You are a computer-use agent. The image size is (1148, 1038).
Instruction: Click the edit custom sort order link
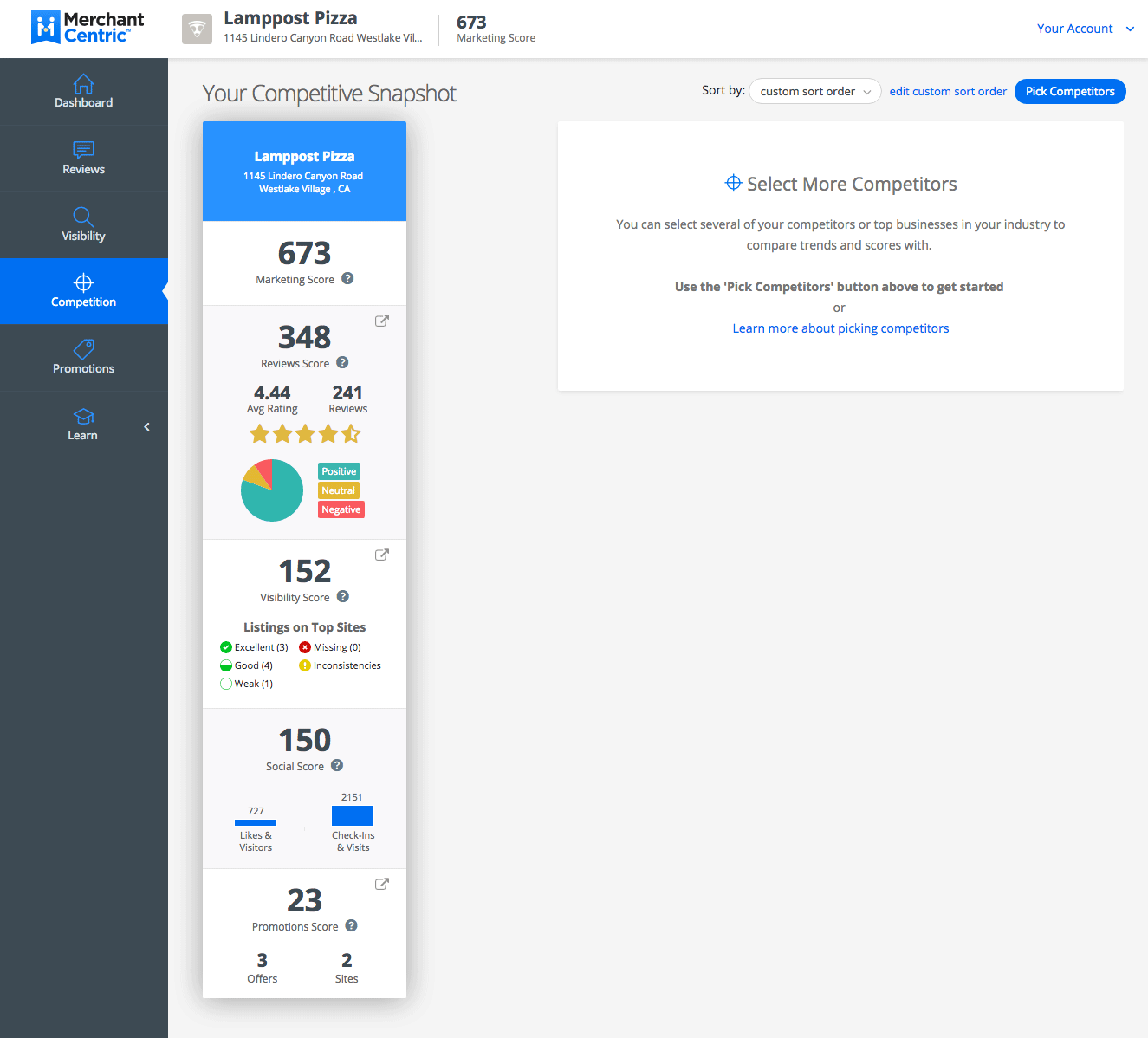[x=948, y=91]
